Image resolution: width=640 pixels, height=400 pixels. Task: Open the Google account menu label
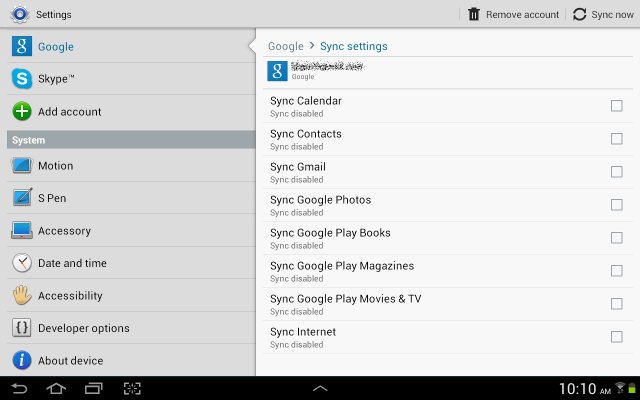tap(56, 47)
